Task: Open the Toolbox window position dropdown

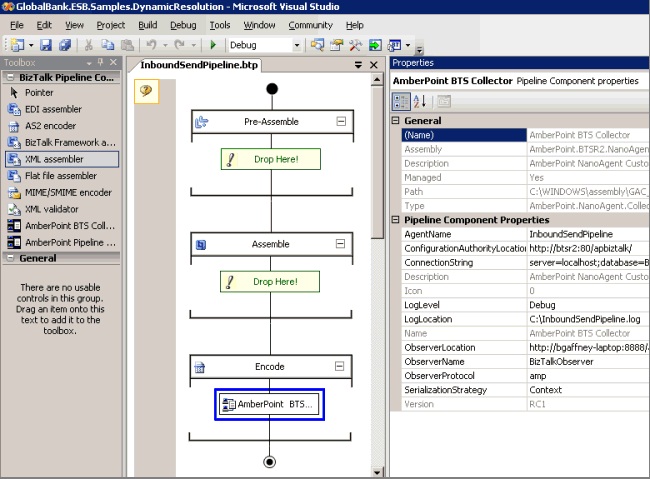Action: tap(89, 63)
